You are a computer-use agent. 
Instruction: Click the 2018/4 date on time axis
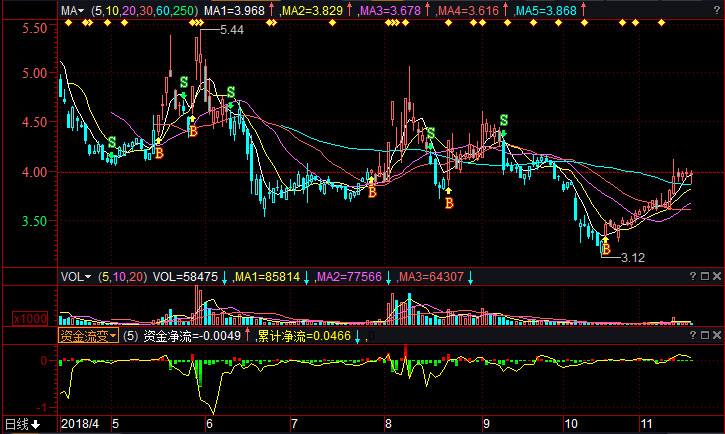click(x=82, y=425)
